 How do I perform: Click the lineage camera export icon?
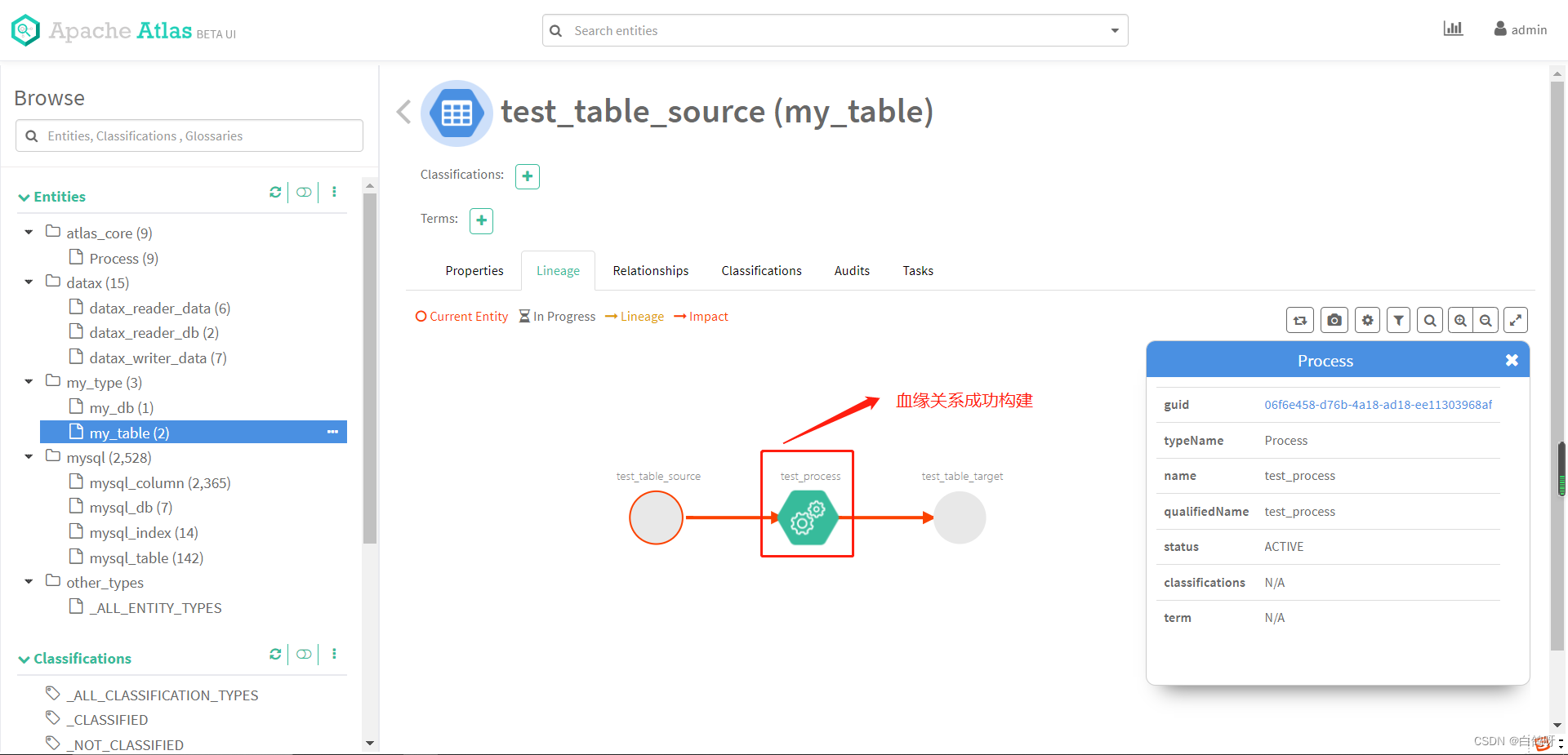(1334, 320)
